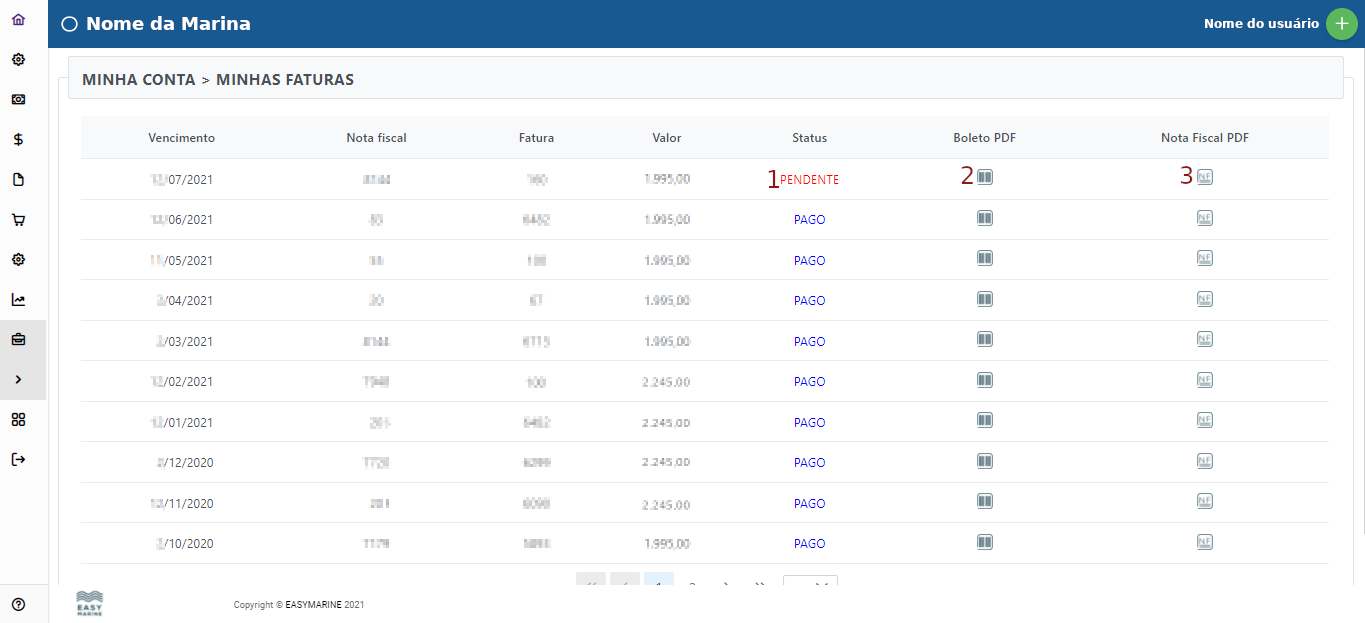Open the line chart reports icon
The width and height of the screenshot is (1365, 623).
[x=18, y=300]
